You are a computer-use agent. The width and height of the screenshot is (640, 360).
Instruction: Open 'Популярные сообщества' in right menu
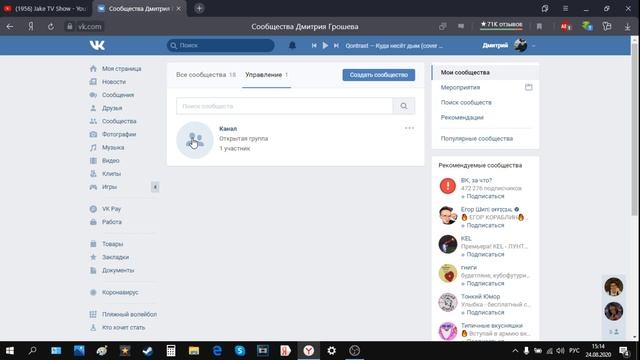(x=476, y=138)
